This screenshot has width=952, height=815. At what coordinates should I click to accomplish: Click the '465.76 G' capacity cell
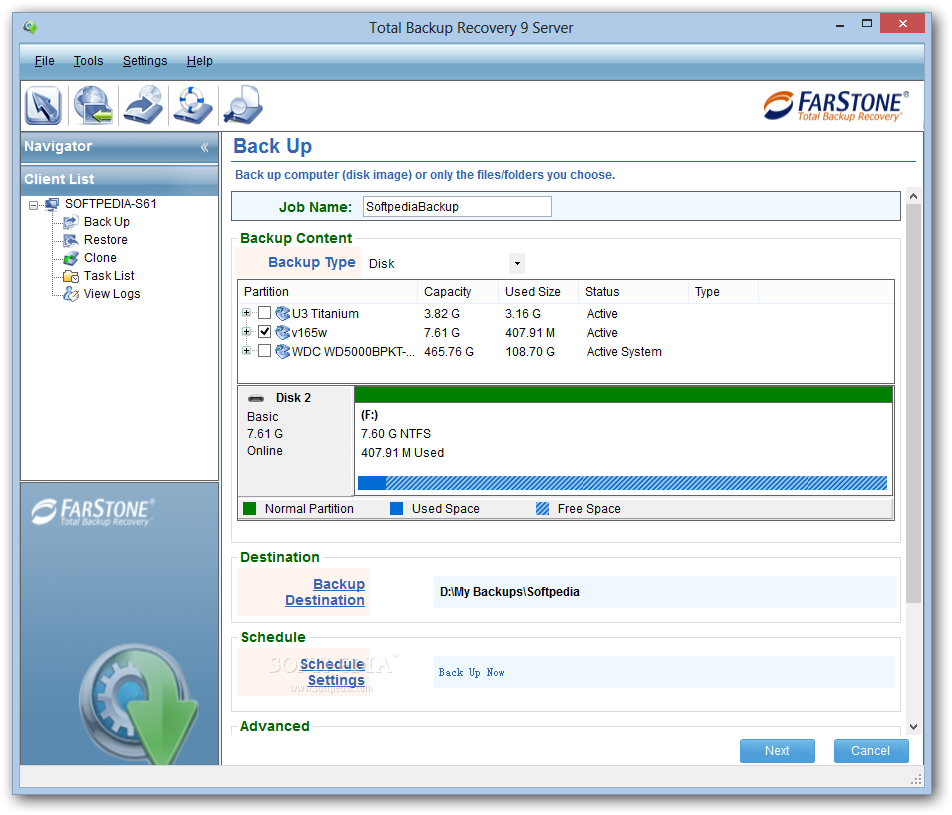[x=449, y=352]
